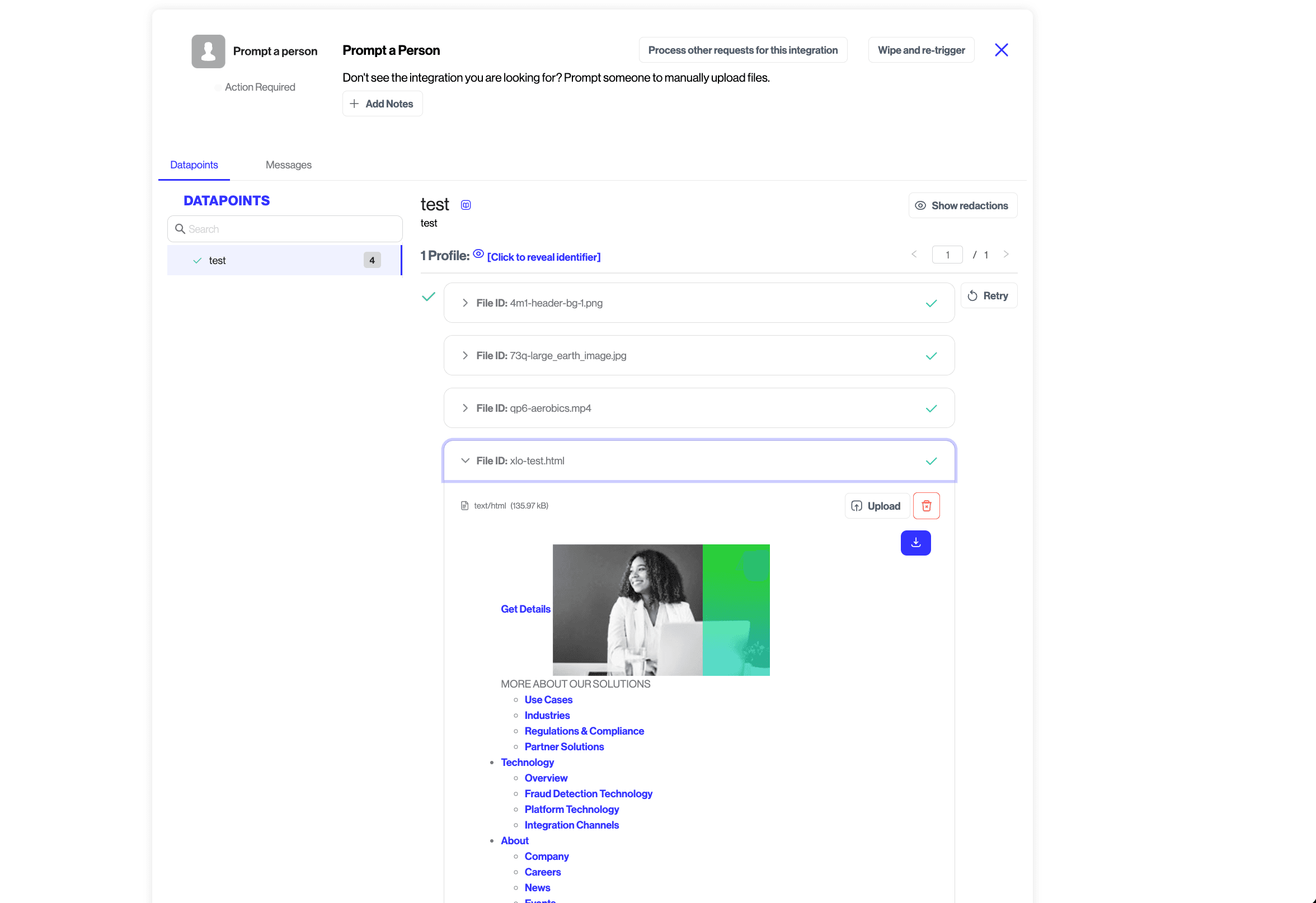Collapse File ID xlo-test.html row

click(465, 461)
